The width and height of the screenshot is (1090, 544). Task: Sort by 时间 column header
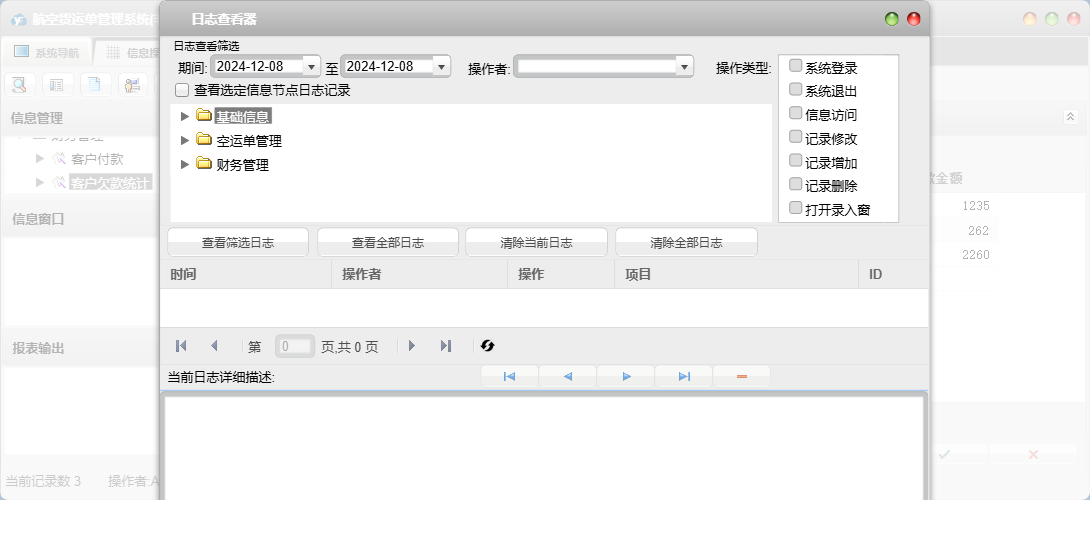coord(246,274)
